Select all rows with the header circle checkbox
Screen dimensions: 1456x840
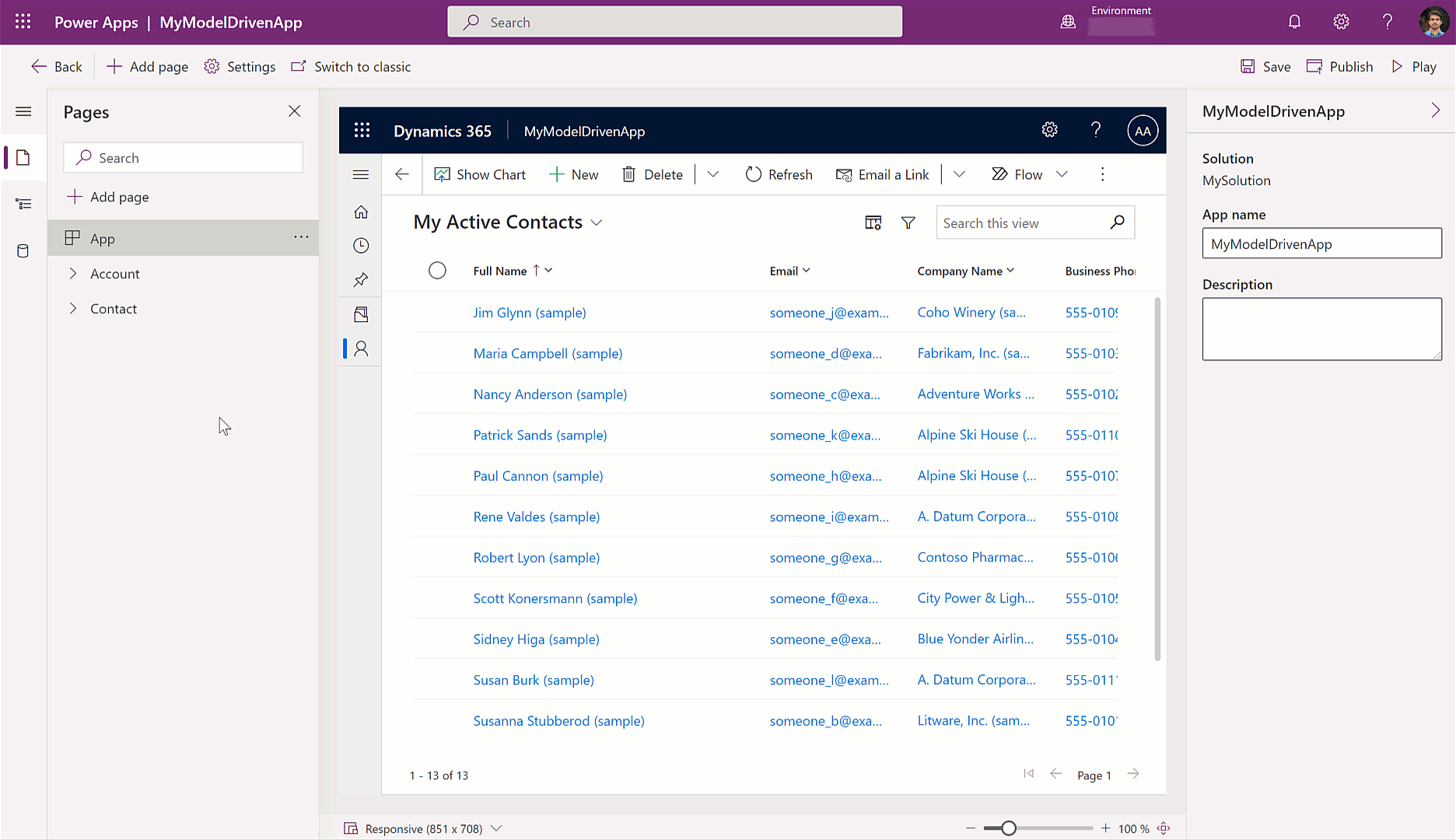[x=437, y=270]
